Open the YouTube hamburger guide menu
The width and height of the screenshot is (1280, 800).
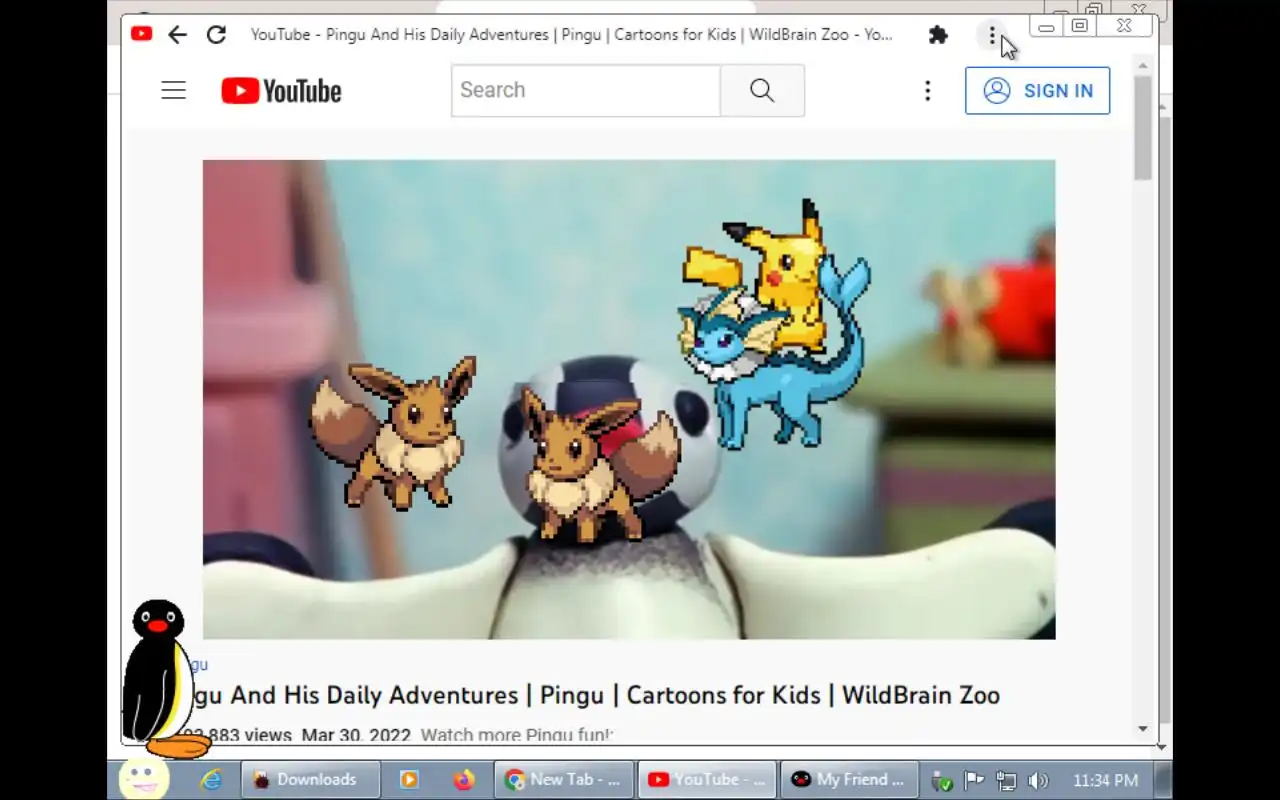(x=174, y=91)
